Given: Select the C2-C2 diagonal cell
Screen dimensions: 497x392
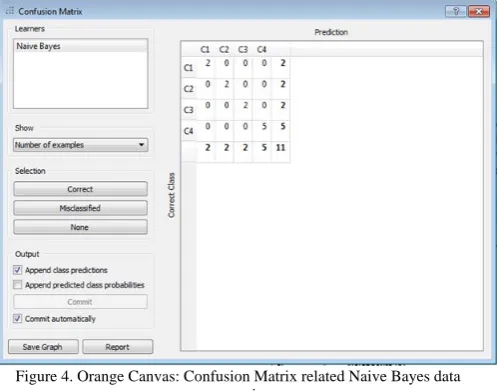Looking at the screenshot, I should click(x=226, y=84).
